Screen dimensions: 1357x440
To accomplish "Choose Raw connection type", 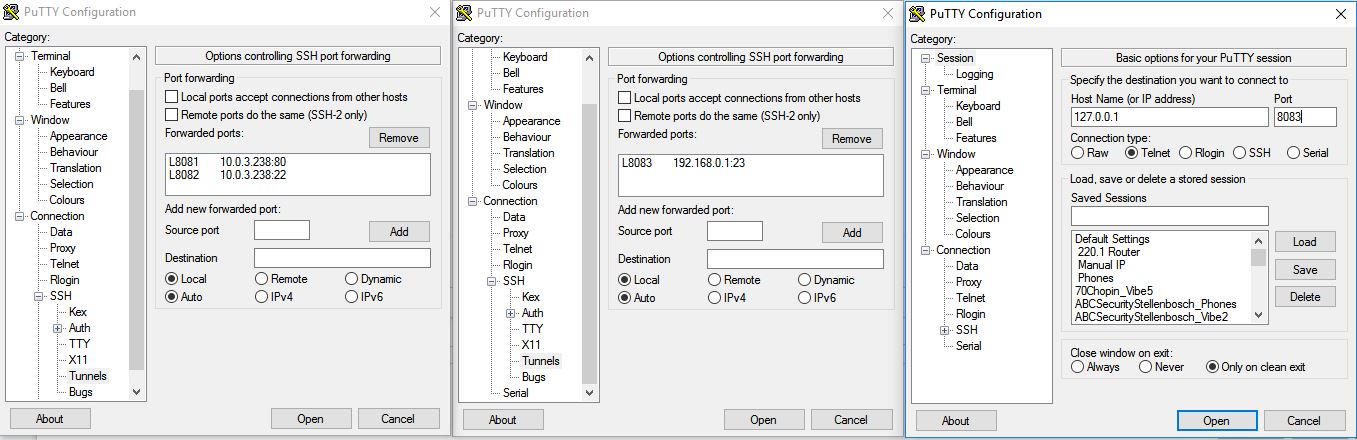I will [1078, 153].
